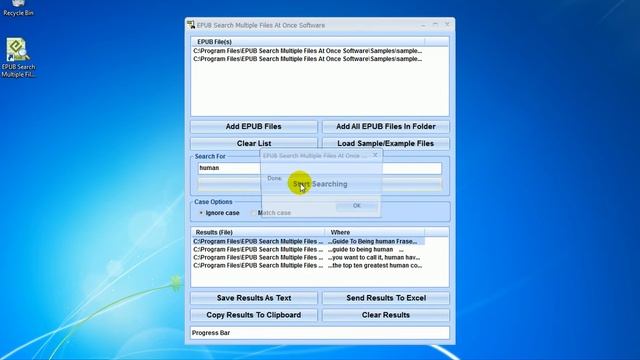Screen dimensions: 640x360
Task: Select result row 'Guide To Being human Frase'
Action: (308, 242)
